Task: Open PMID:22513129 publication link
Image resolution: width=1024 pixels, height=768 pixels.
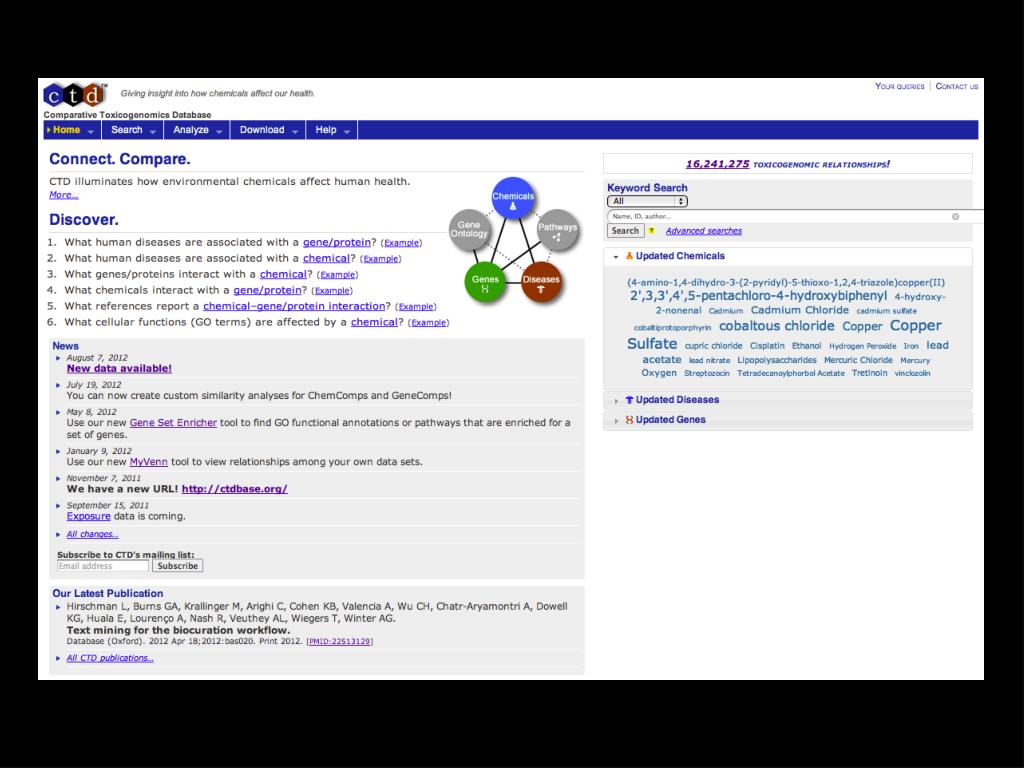Action: 340,642
